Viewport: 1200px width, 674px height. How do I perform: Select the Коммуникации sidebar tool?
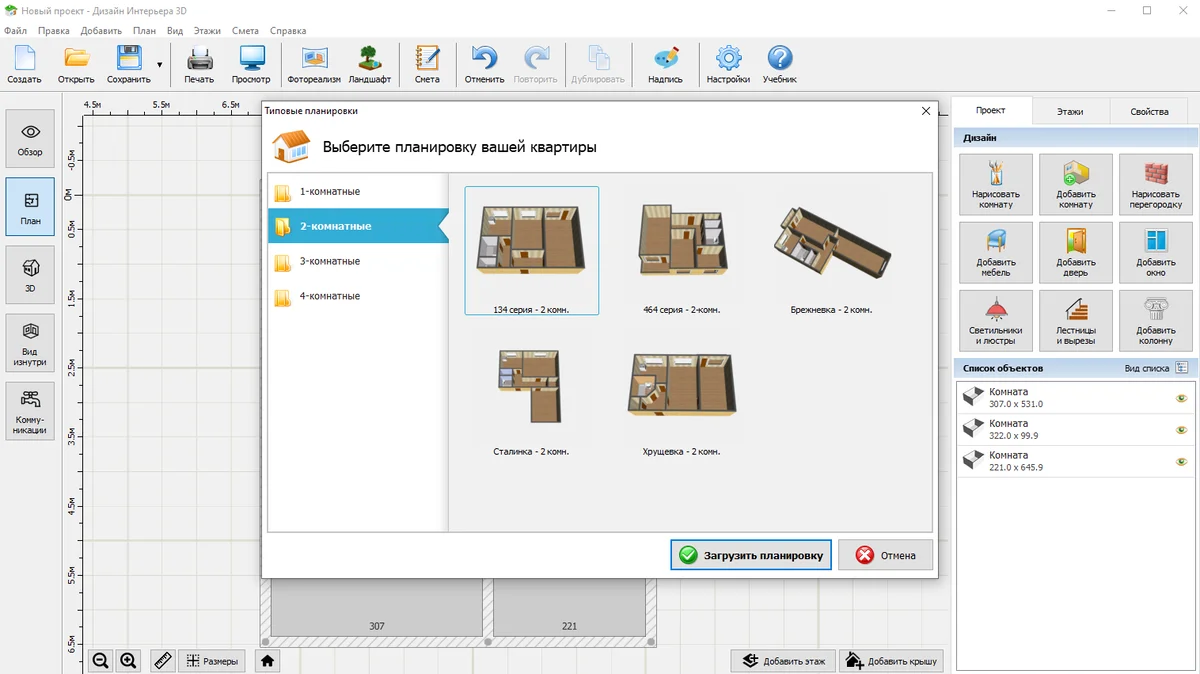point(30,410)
